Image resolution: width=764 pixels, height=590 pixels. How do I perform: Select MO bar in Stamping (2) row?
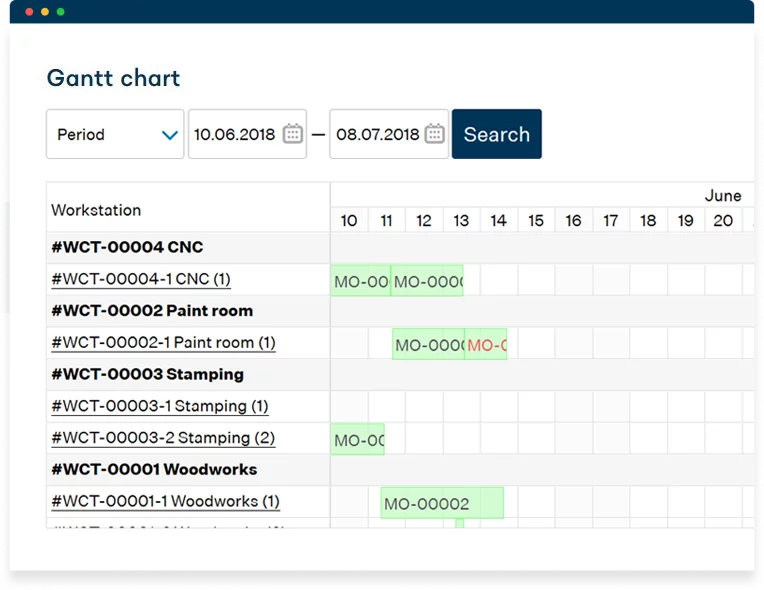(358, 439)
